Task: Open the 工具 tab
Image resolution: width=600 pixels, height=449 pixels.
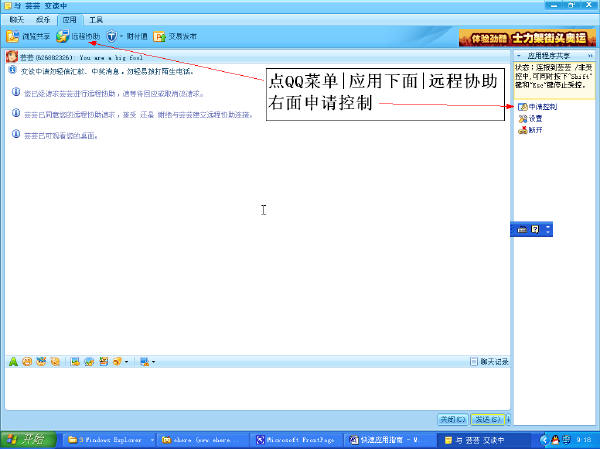Action: pyautogui.click(x=96, y=20)
